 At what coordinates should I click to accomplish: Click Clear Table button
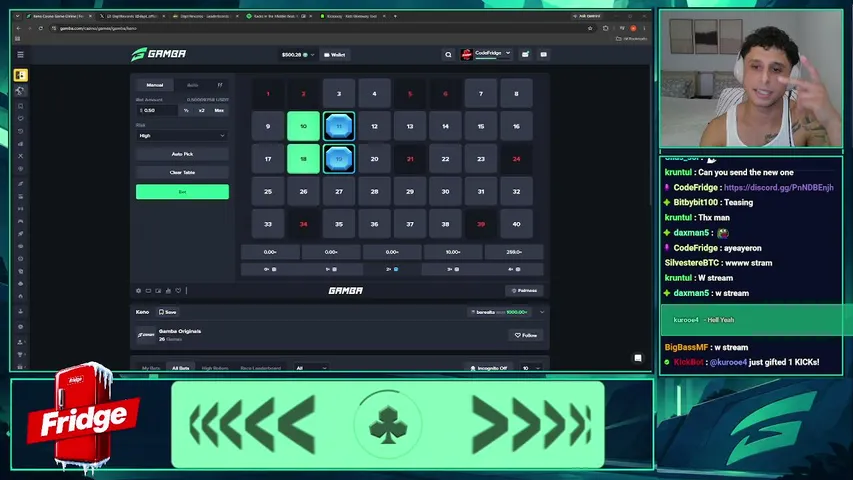(x=182, y=173)
